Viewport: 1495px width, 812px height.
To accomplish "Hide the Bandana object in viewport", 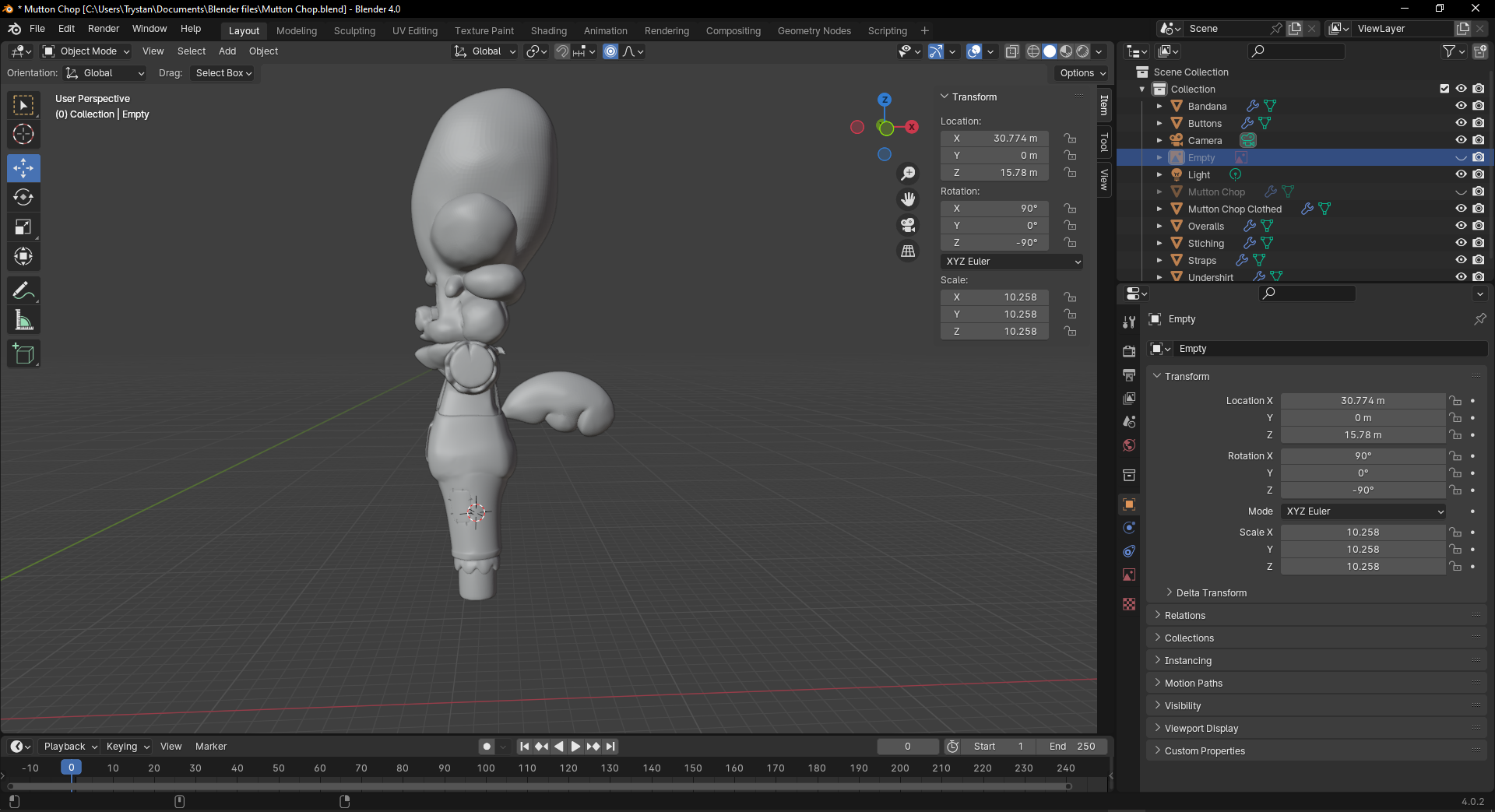I will 1461,106.
